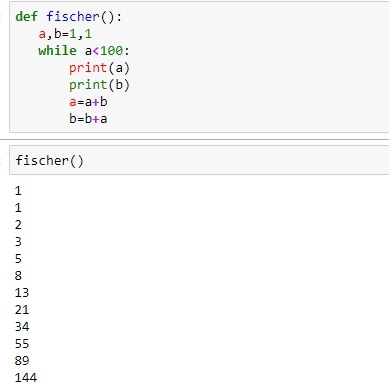Click output value 144

(26, 378)
